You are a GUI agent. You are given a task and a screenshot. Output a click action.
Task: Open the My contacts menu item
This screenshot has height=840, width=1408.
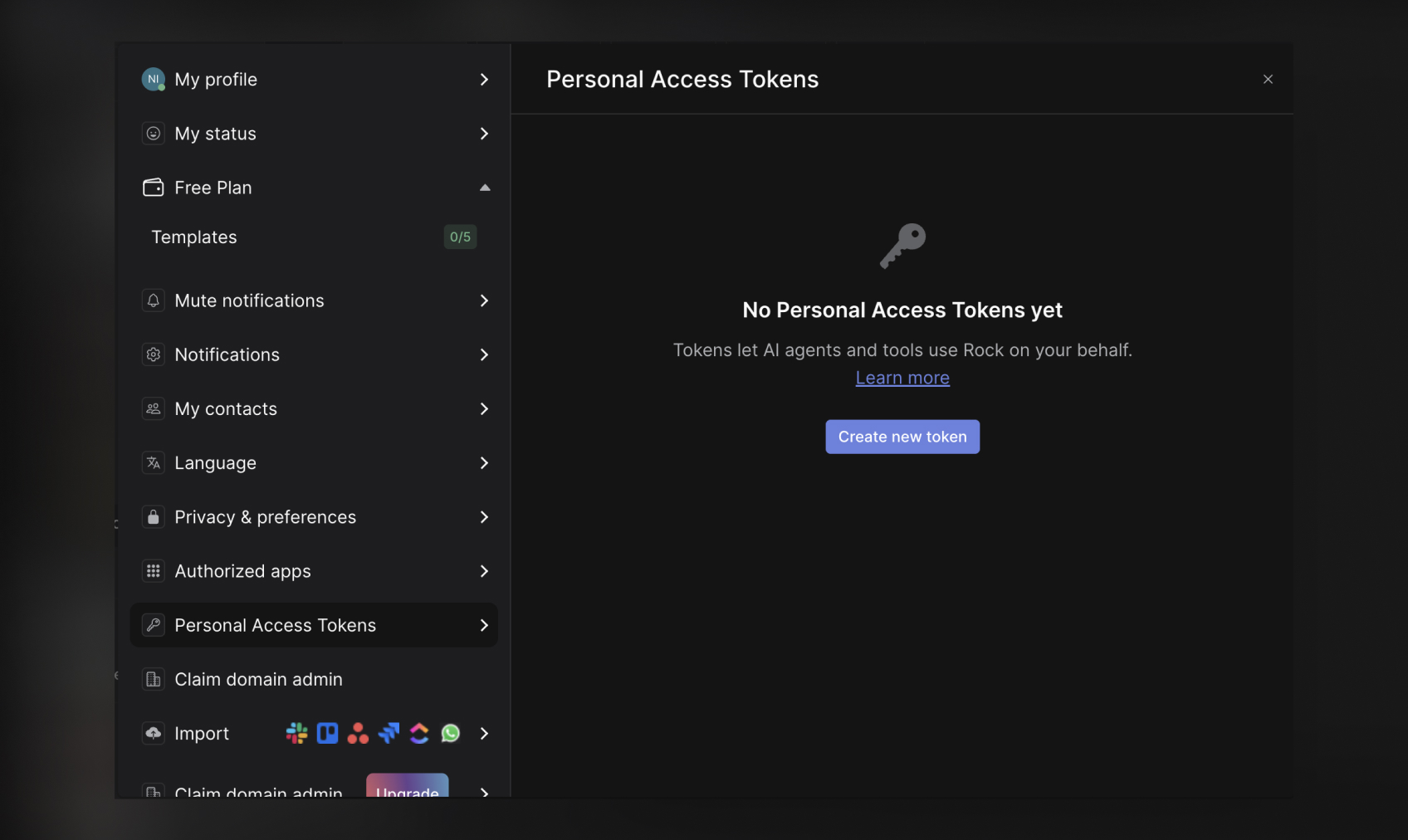pyautogui.click(x=314, y=409)
